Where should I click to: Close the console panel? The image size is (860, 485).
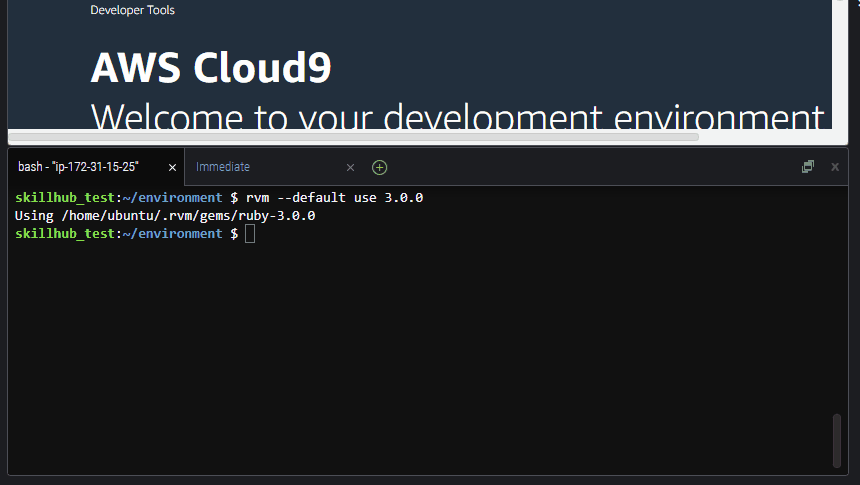click(835, 167)
